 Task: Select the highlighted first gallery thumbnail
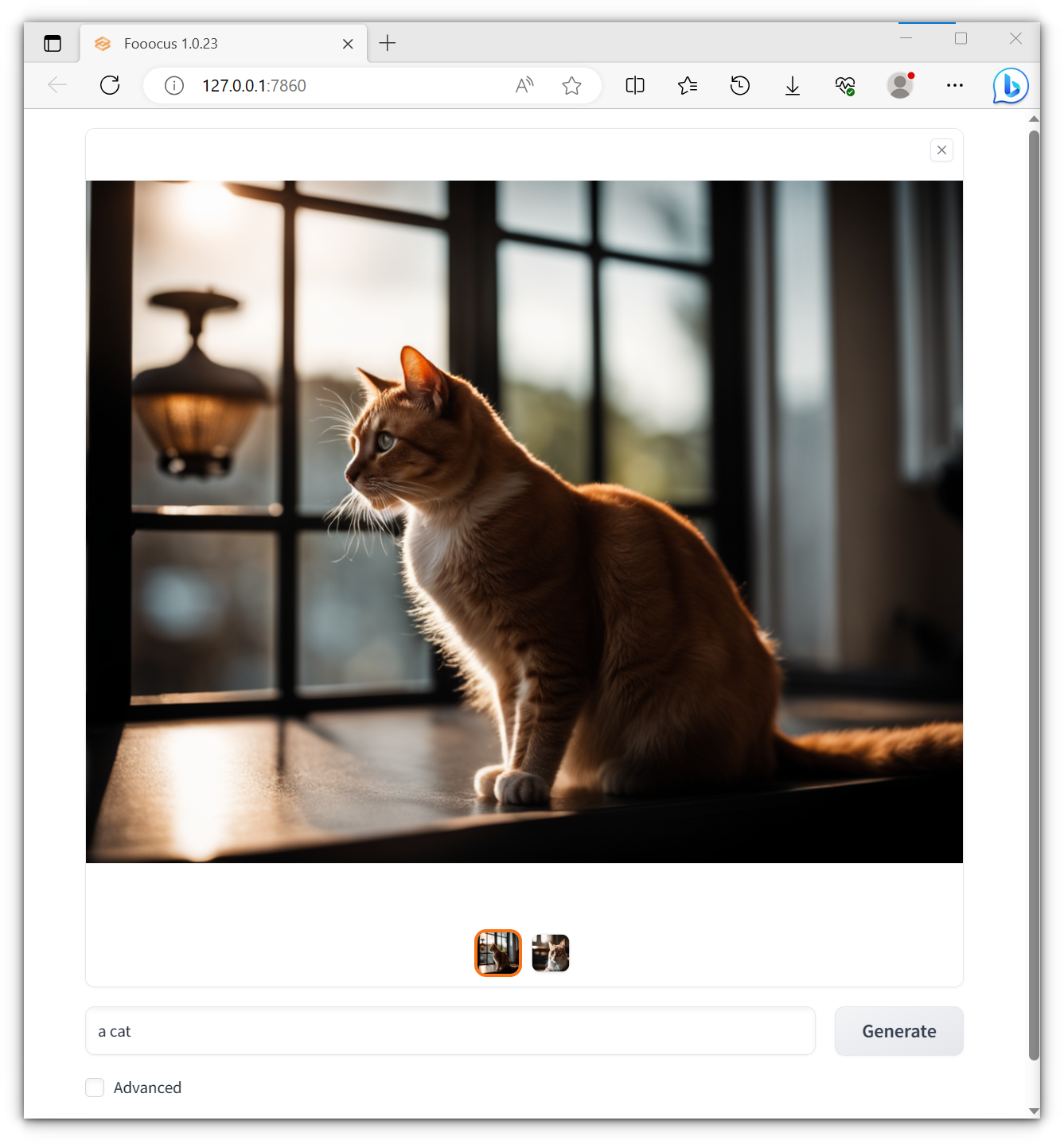tap(497, 952)
